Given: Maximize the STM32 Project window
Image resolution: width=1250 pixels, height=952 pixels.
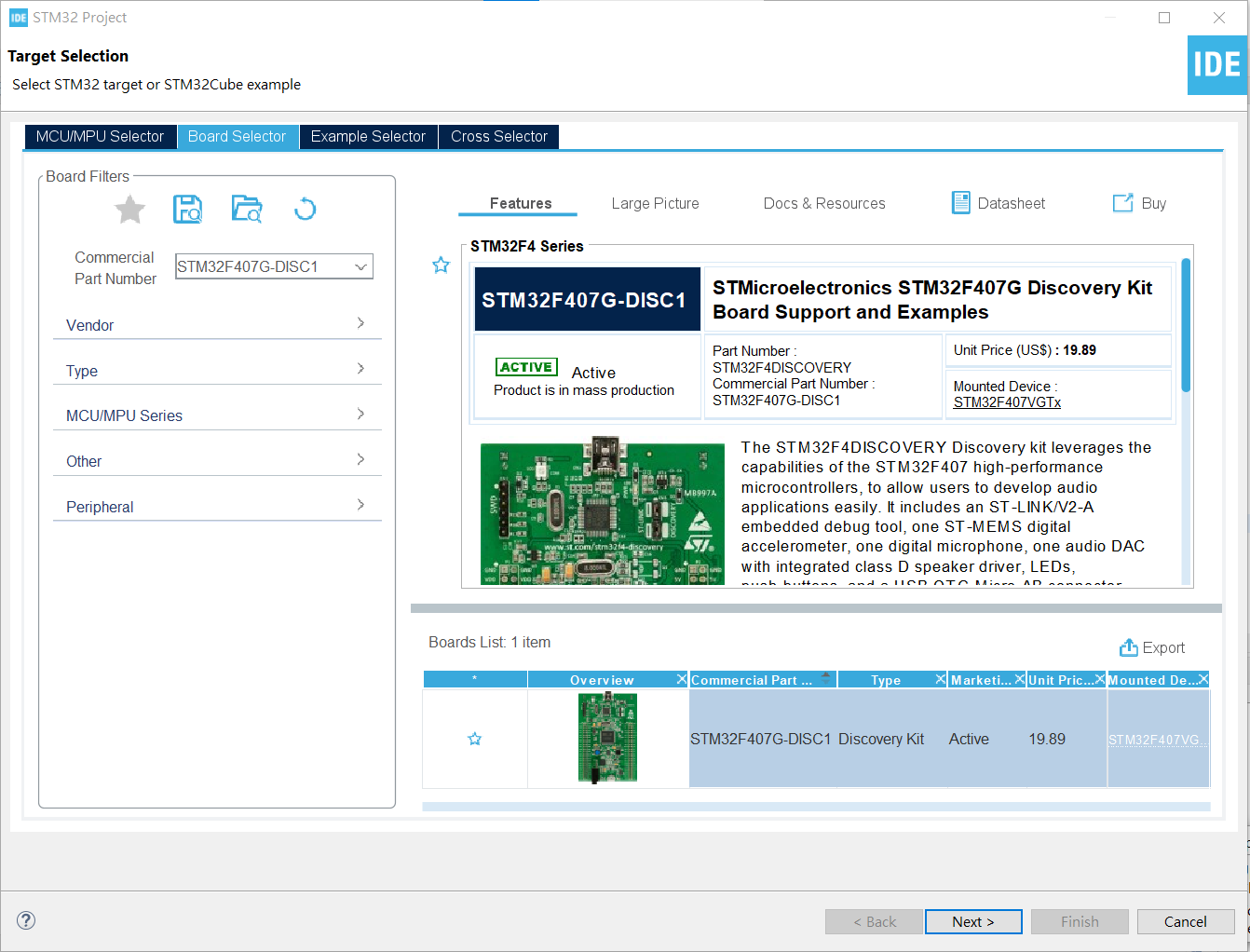Looking at the screenshot, I should click(x=1164, y=18).
